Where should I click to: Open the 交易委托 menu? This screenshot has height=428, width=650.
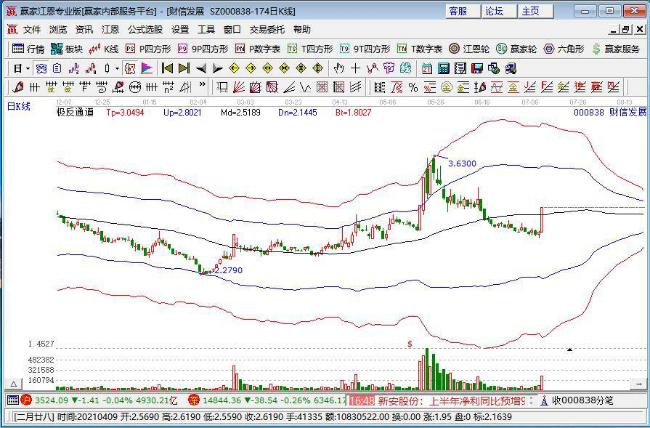click(x=265, y=30)
